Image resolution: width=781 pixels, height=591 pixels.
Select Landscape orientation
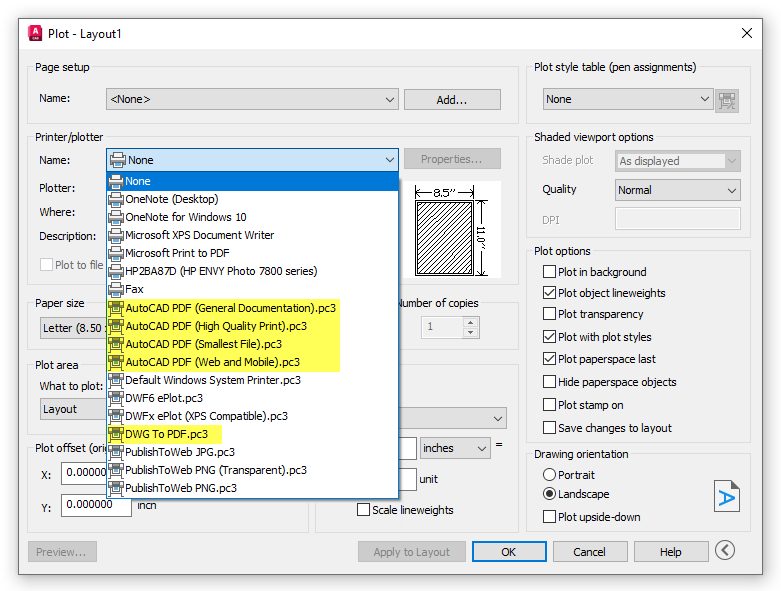tap(549, 494)
